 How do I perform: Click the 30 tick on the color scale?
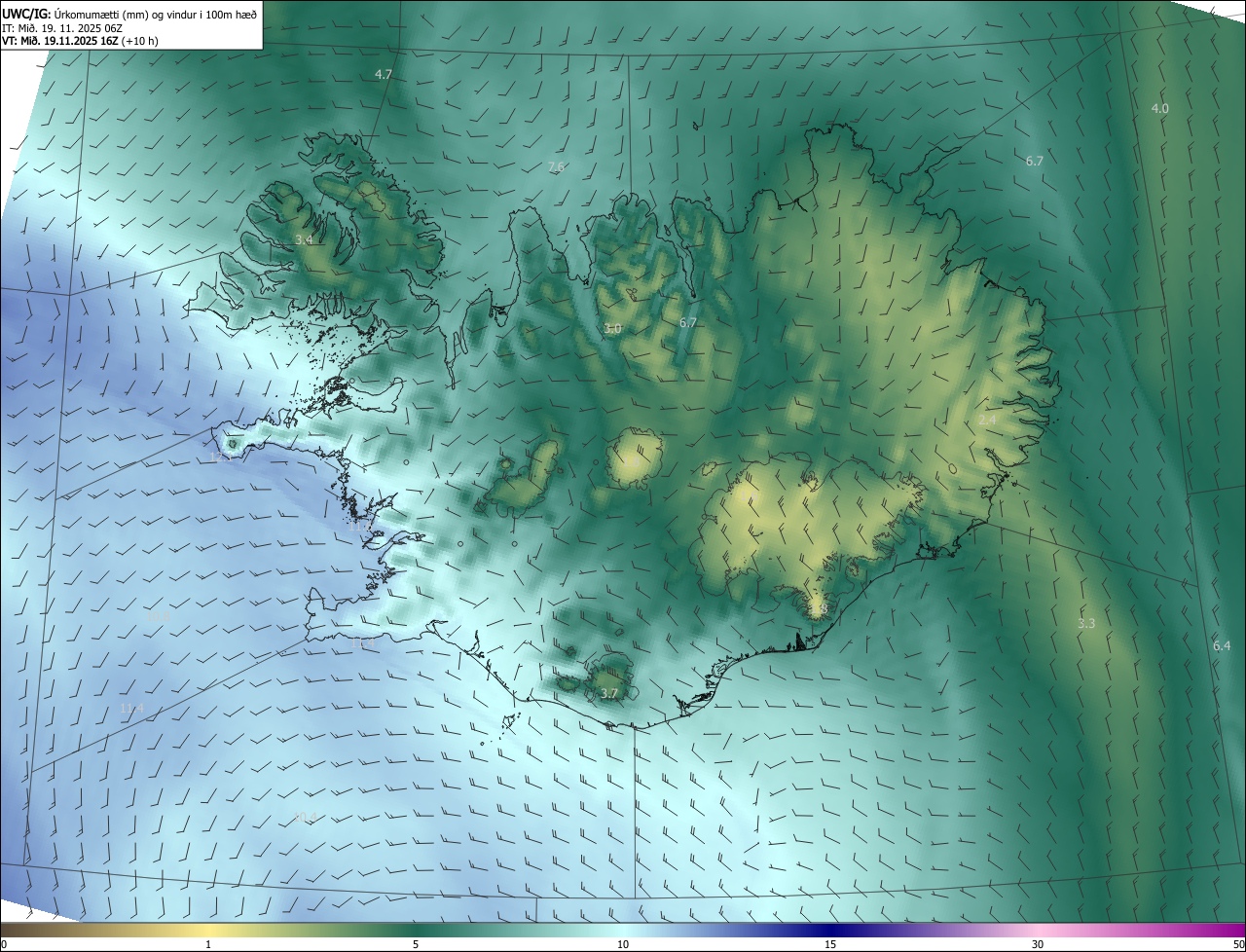[x=1038, y=944]
